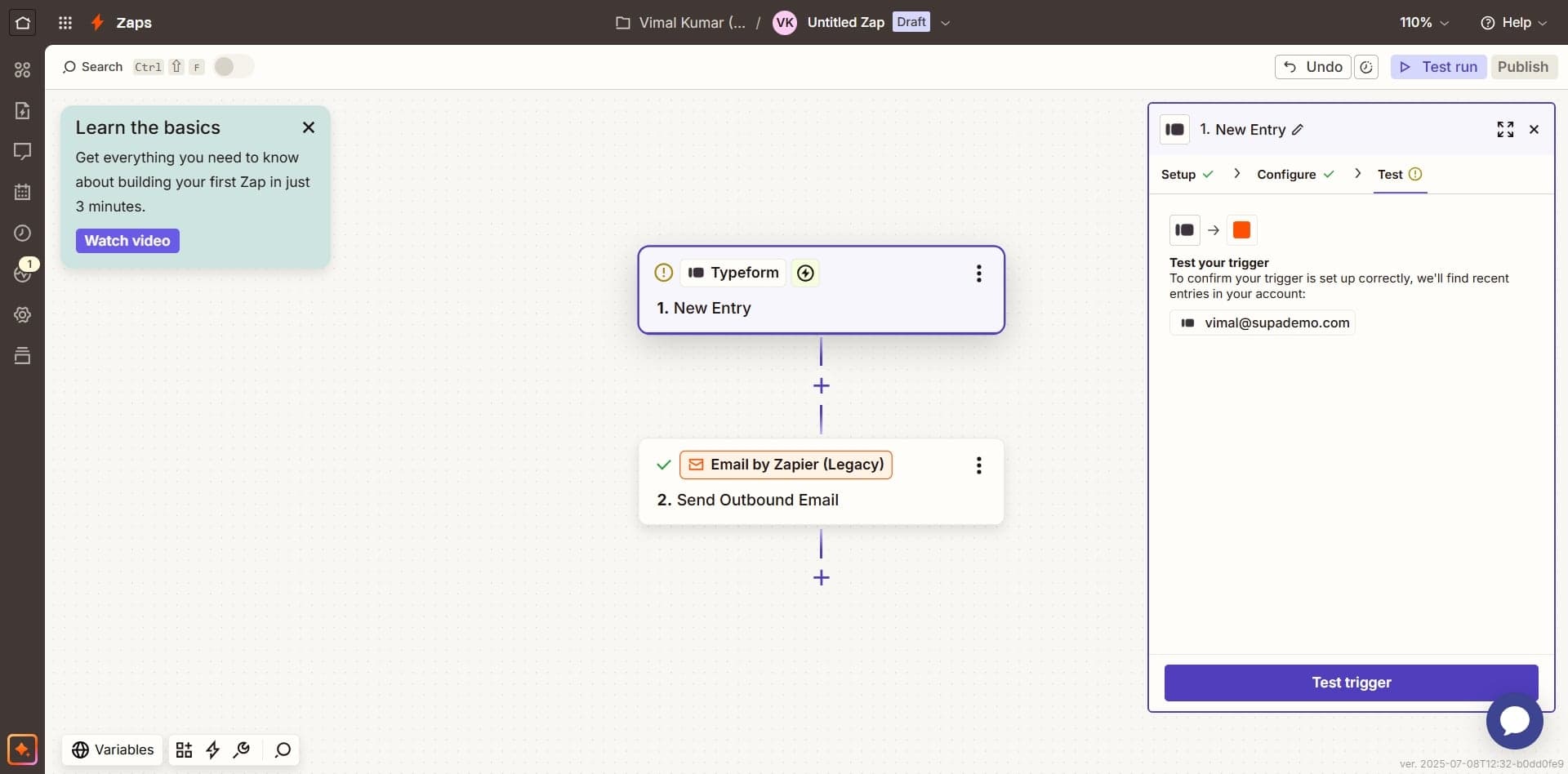This screenshot has height=774, width=1568.
Task: Expand the 110% zoom dropdown
Action: pyautogui.click(x=1424, y=23)
